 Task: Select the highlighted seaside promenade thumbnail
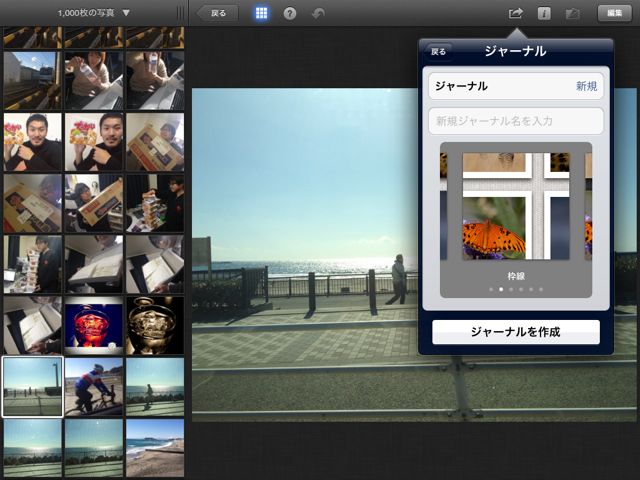[33, 387]
